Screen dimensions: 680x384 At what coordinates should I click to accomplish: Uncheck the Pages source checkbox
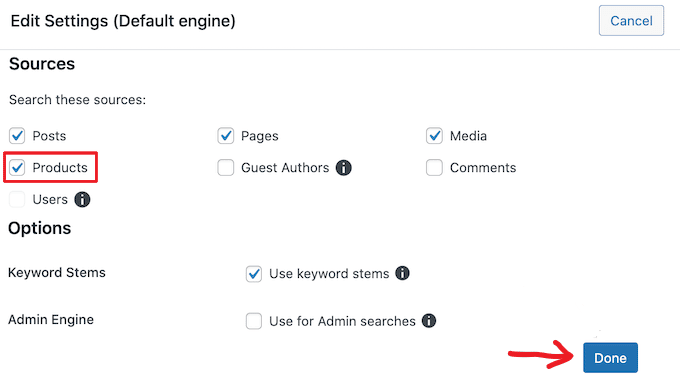tap(226, 136)
